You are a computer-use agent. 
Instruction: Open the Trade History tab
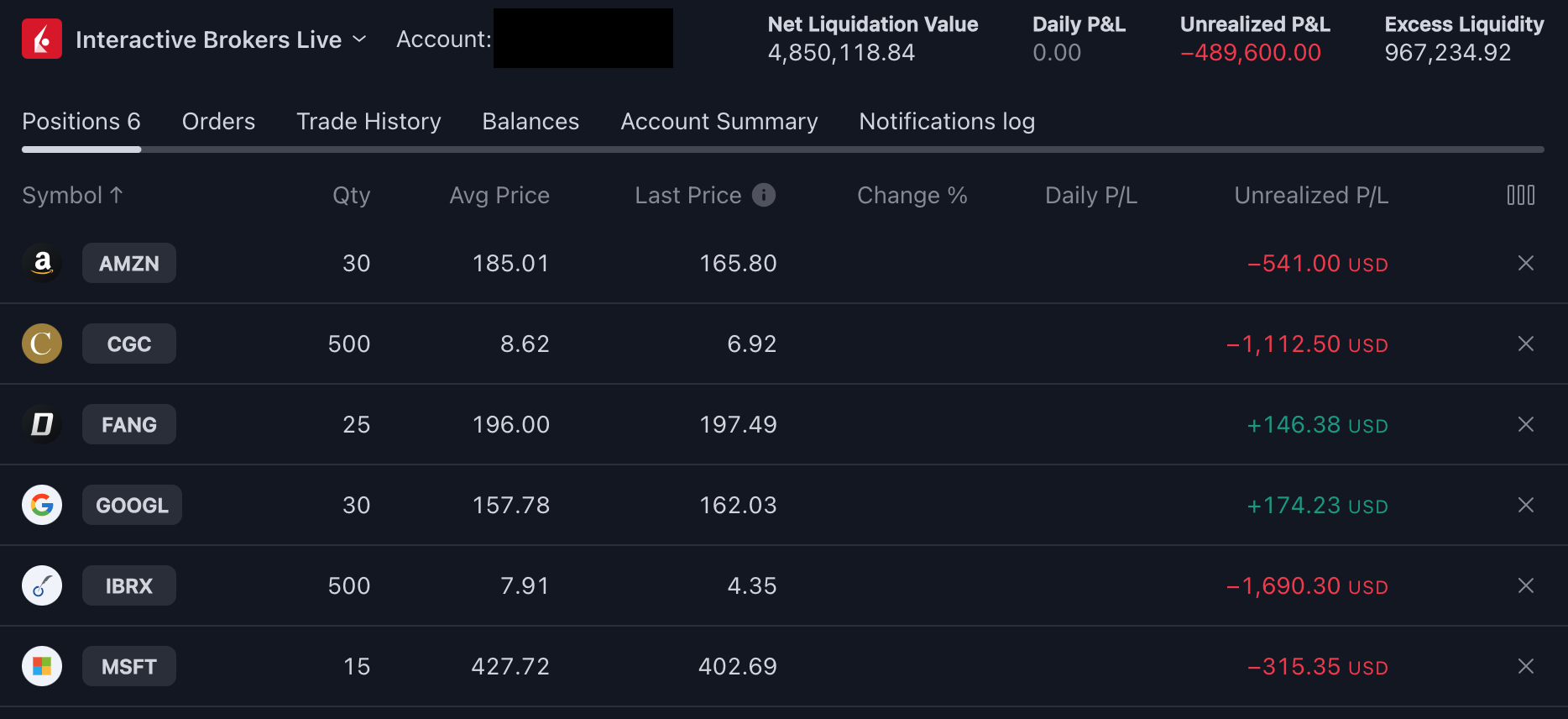pos(368,122)
